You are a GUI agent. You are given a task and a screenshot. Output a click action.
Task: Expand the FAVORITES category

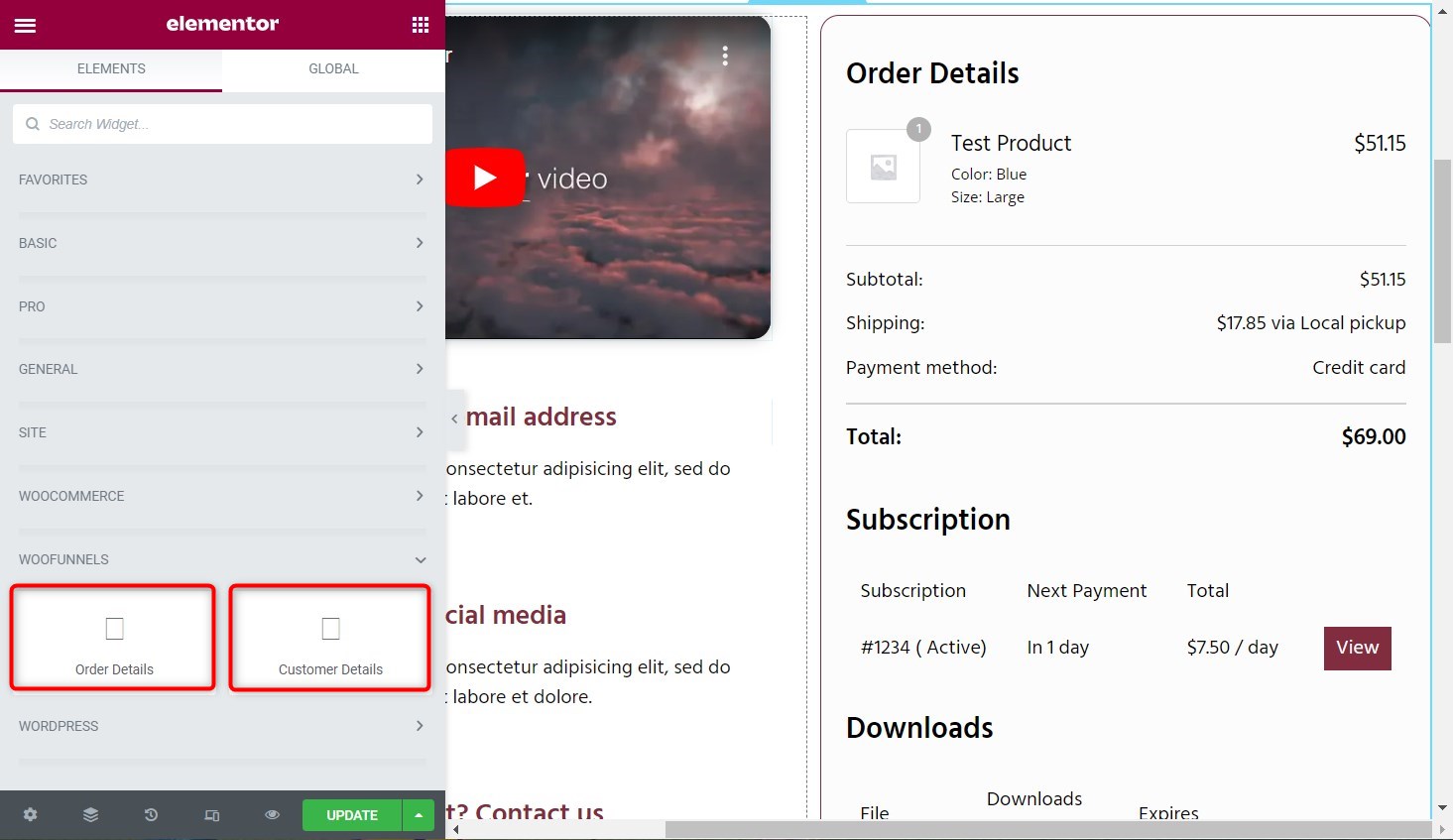click(220, 180)
